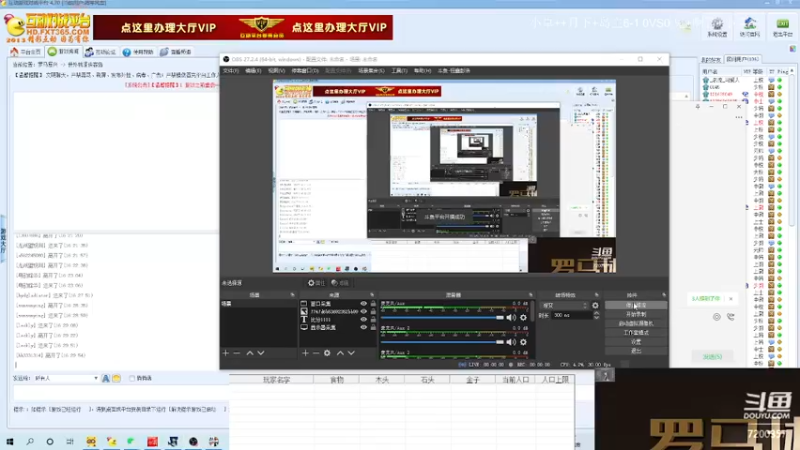Open scene transition properties gear

coord(595,306)
